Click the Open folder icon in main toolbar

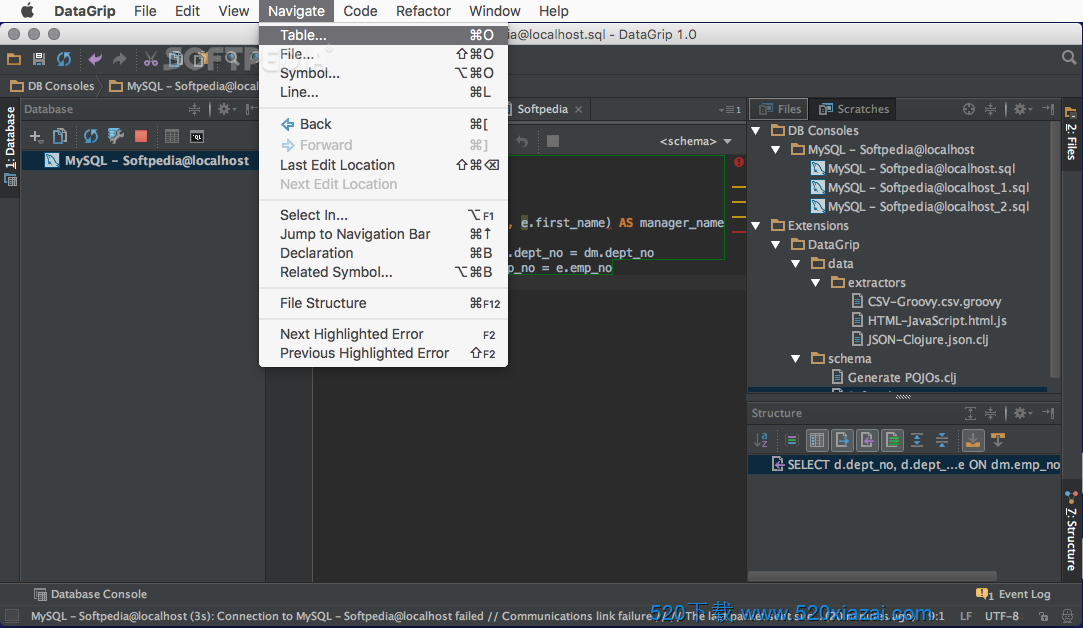click(14, 59)
